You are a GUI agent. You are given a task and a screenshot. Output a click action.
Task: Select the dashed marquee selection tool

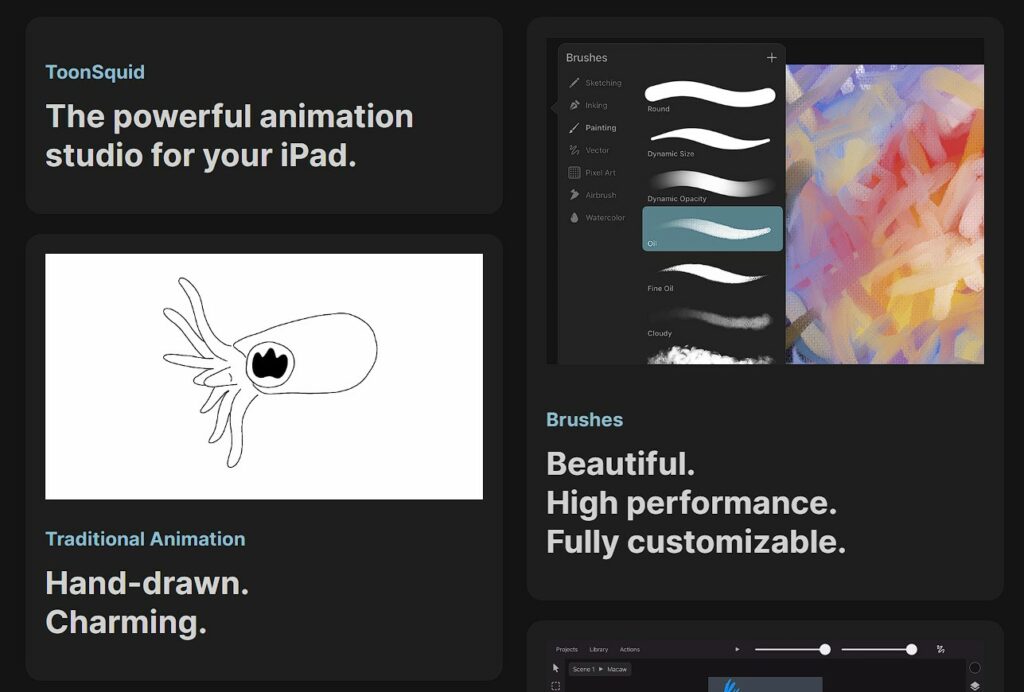(556, 686)
